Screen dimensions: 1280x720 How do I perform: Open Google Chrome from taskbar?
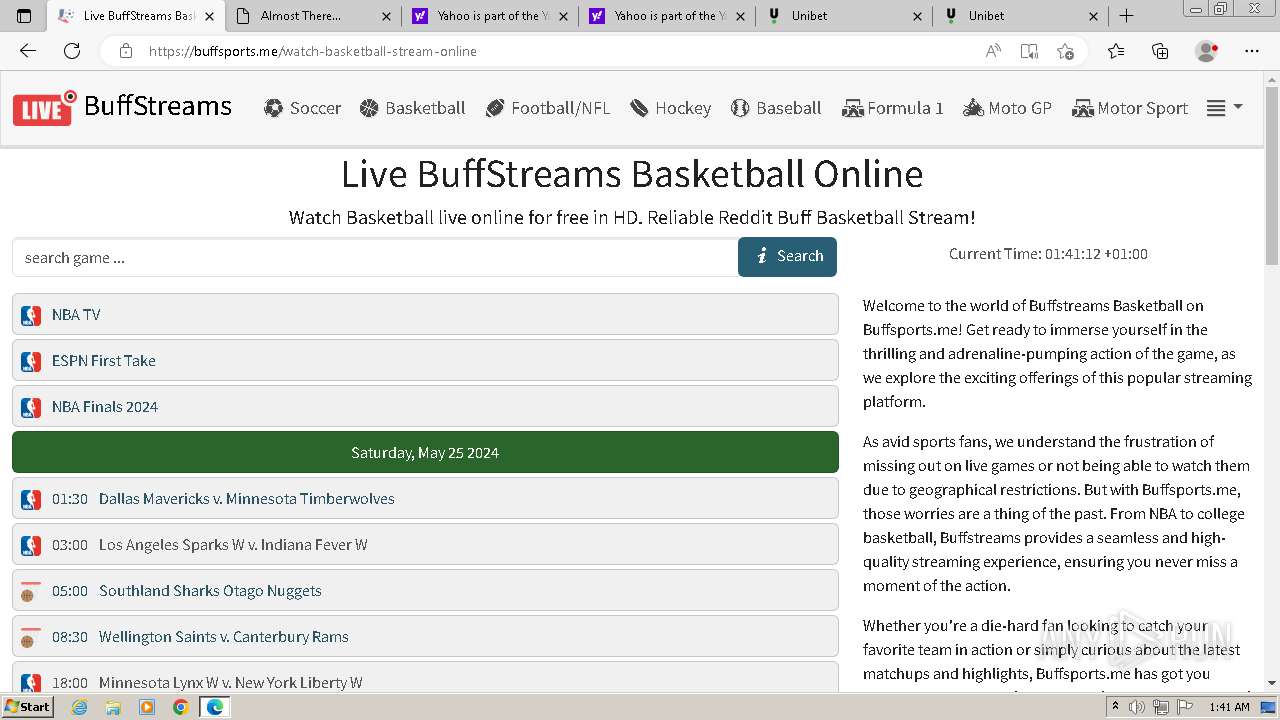180,707
